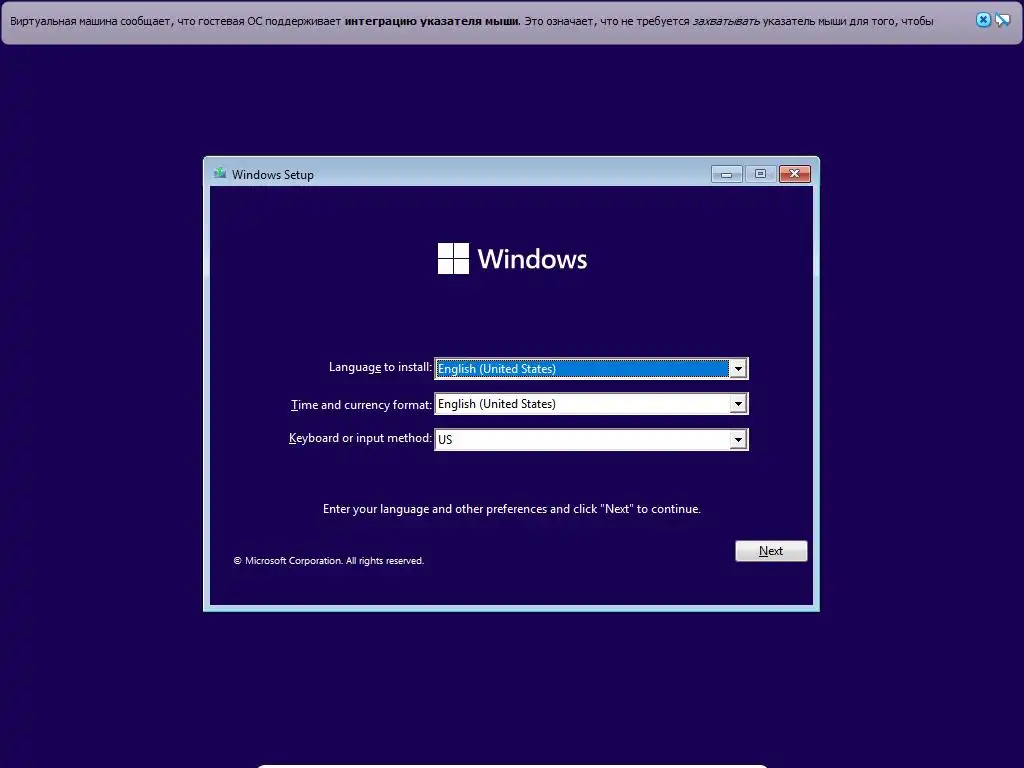Click the 'Language to install:' label
This screenshot has width=1024, height=768.
coord(380,367)
